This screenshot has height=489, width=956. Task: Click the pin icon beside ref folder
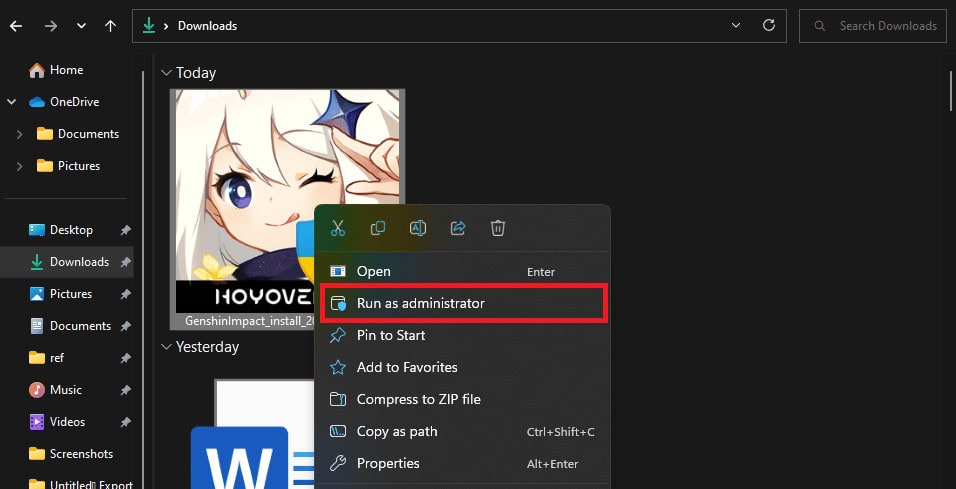(126, 358)
